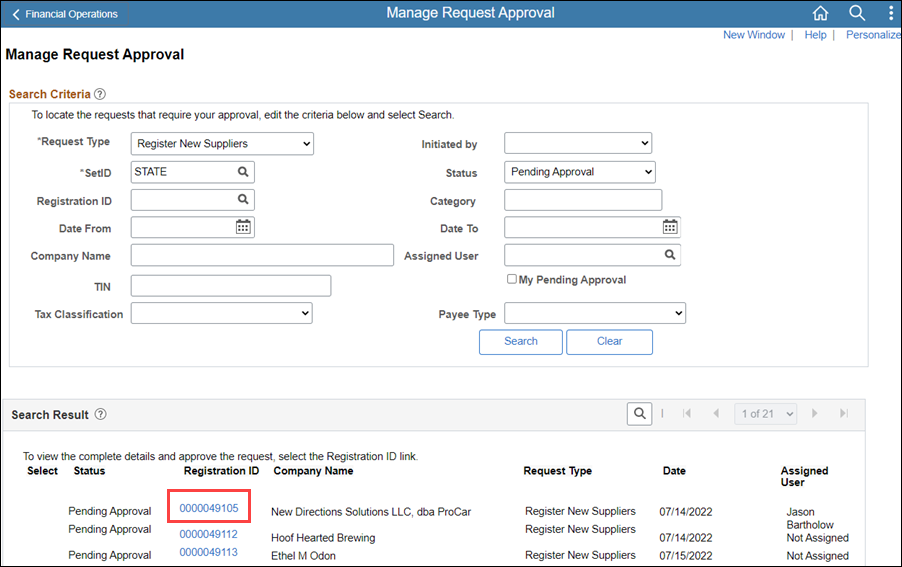Show help for Search Result
This screenshot has width=902, height=567.
tap(101, 414)
